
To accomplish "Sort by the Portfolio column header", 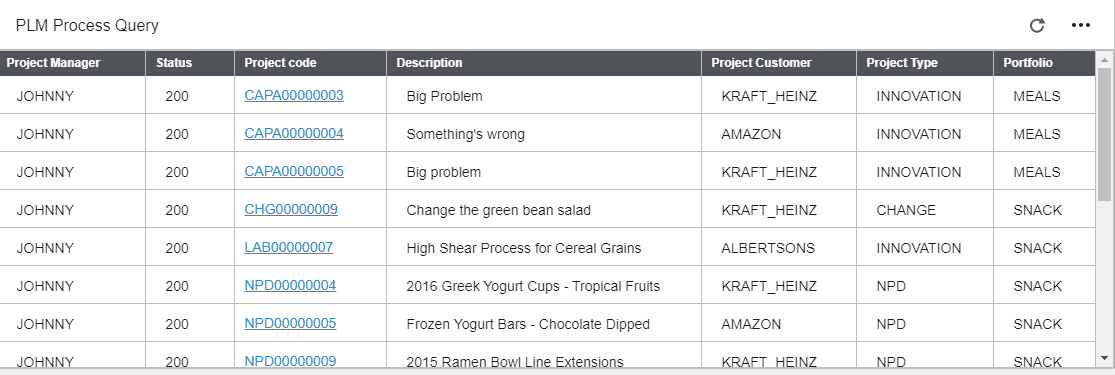I will [1044, 63].
